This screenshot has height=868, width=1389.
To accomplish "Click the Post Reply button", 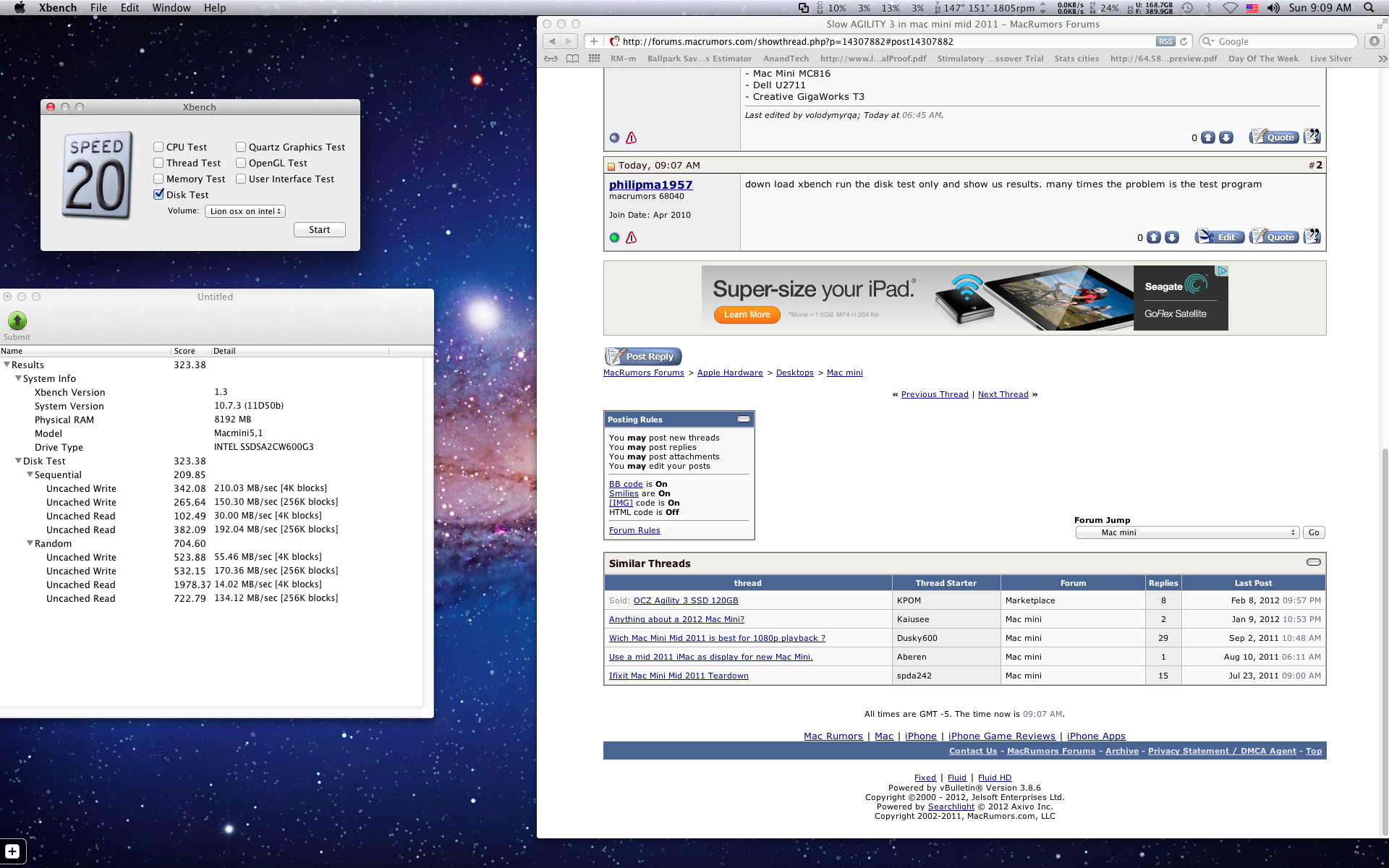I will coord(643,356).
